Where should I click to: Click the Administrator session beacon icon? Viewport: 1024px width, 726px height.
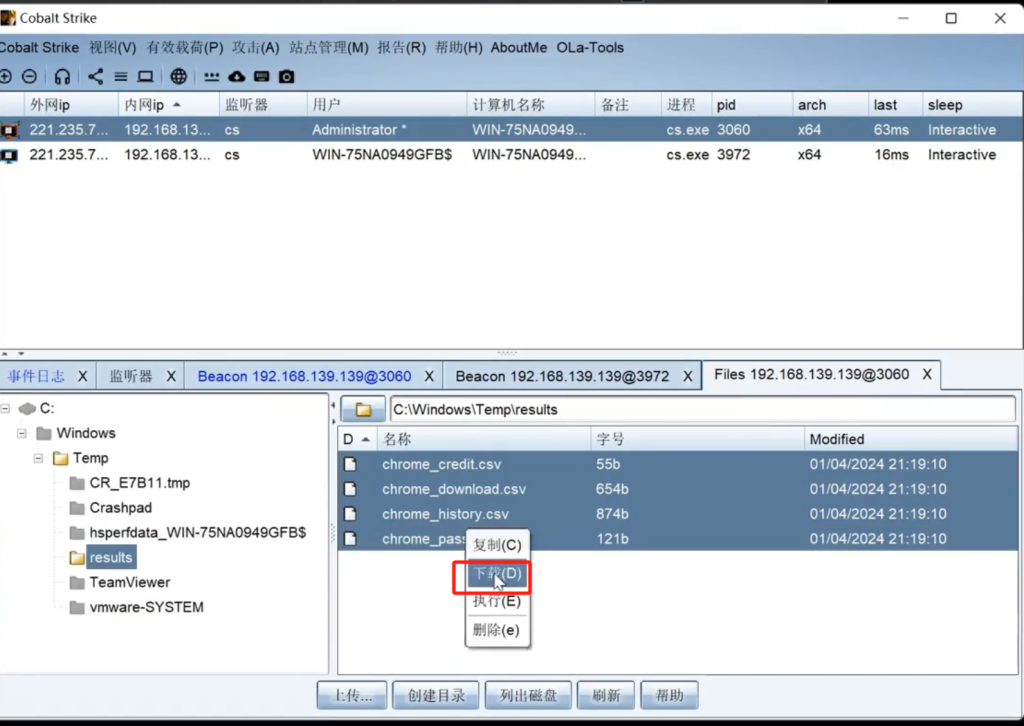(9, 131)
